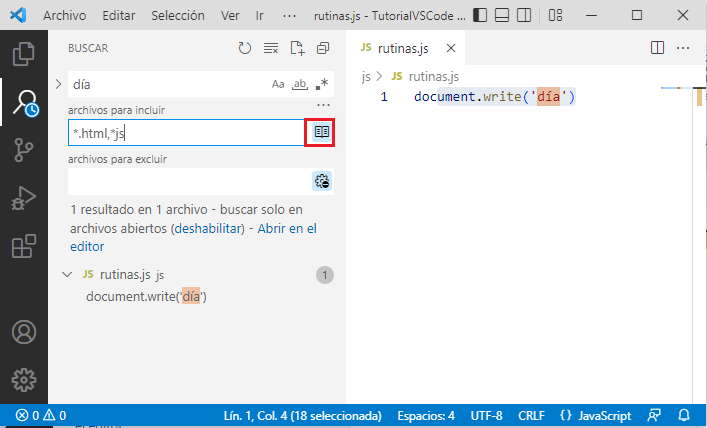Change end of line CRLF setting
Screen dimensions: 707x428
pyautogui.click(x=531, y=415)
